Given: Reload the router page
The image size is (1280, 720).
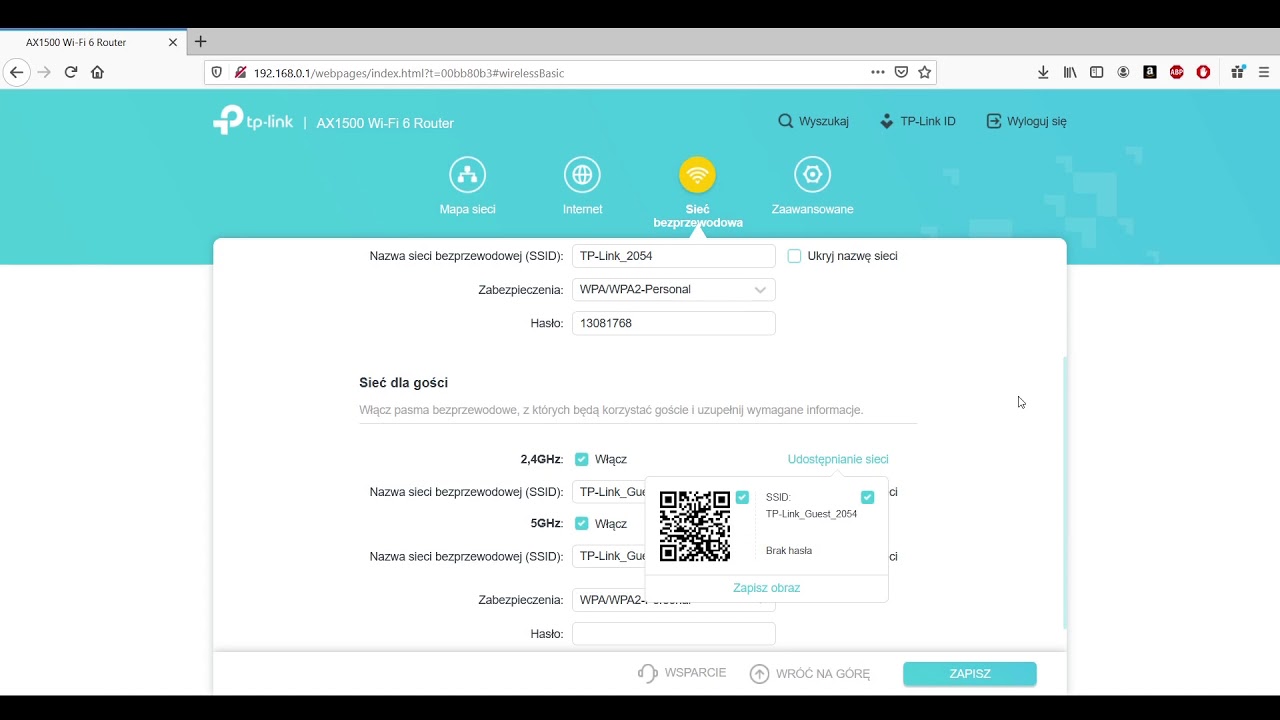Looking at the screenshot, I should 71,72.
